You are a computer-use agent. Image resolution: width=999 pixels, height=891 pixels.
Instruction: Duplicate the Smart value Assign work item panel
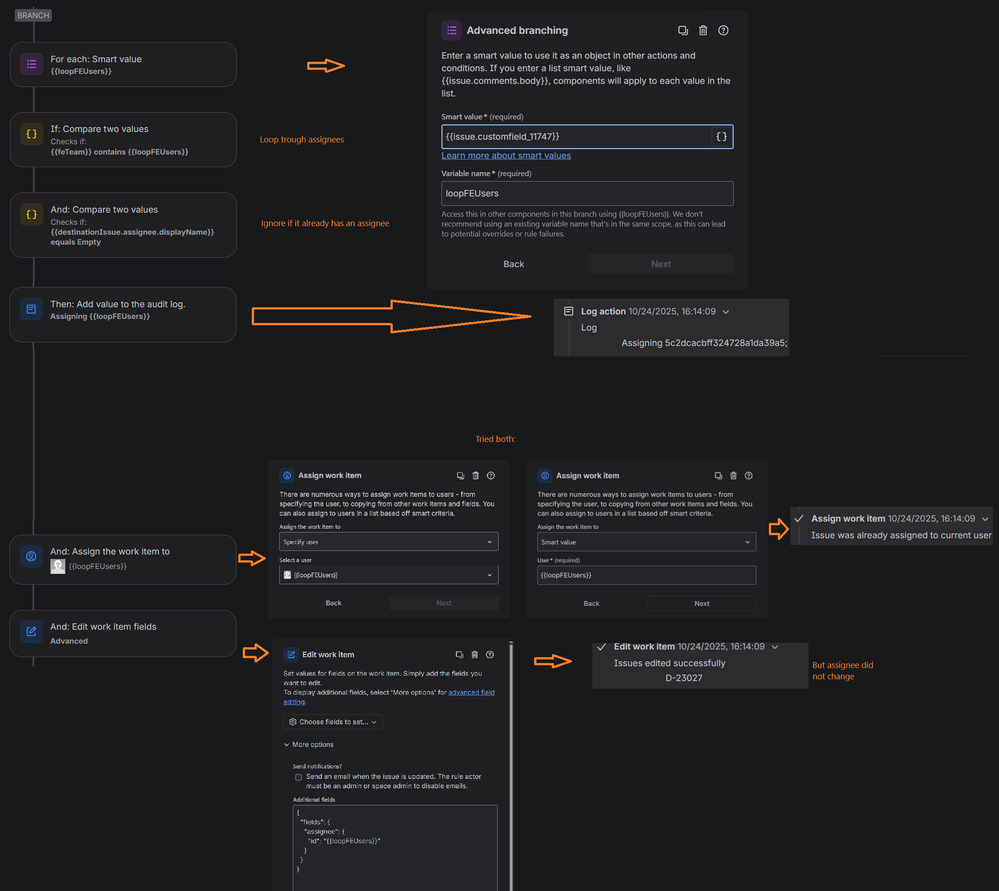click(x=718, y=475)
